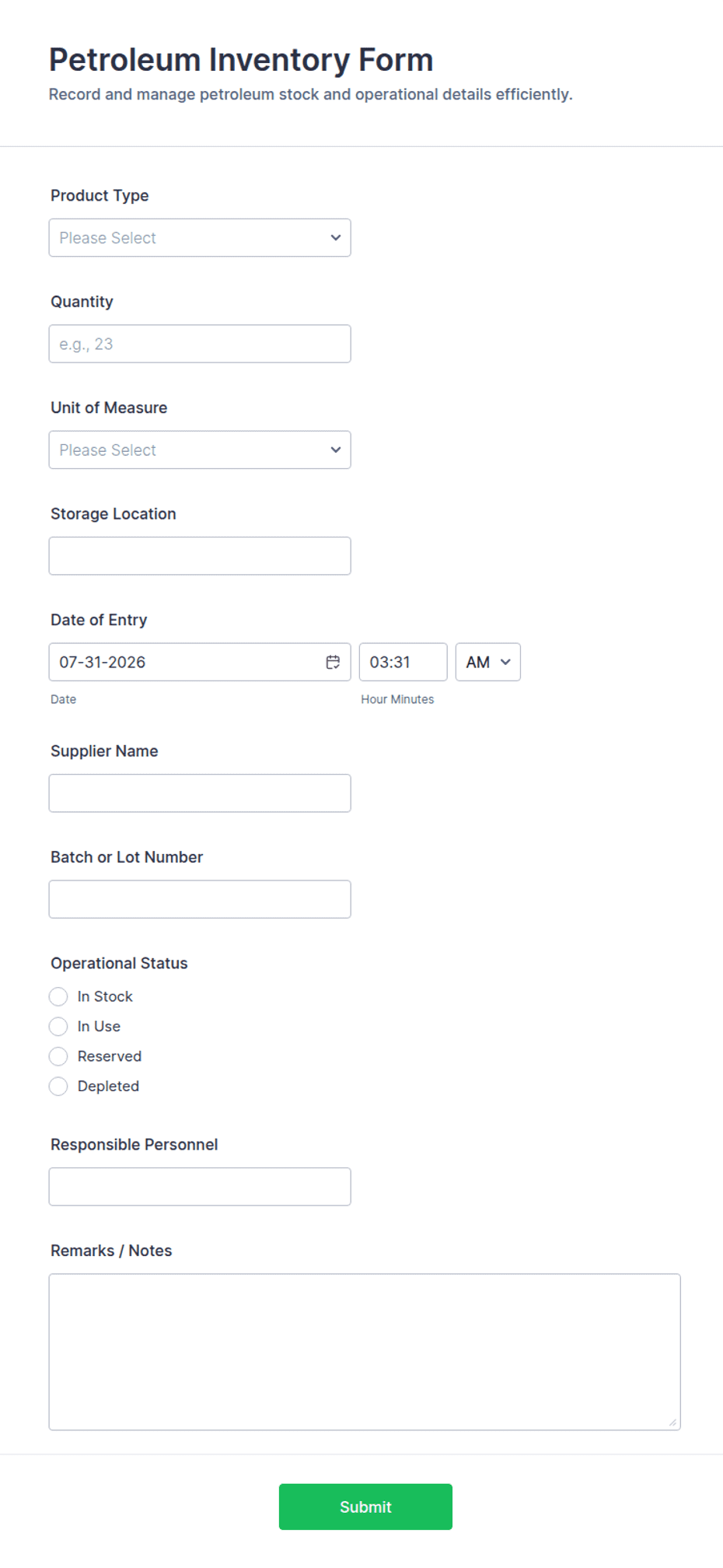
Task: Click the AM/PM selector chevron
Action: coord(505,662)
